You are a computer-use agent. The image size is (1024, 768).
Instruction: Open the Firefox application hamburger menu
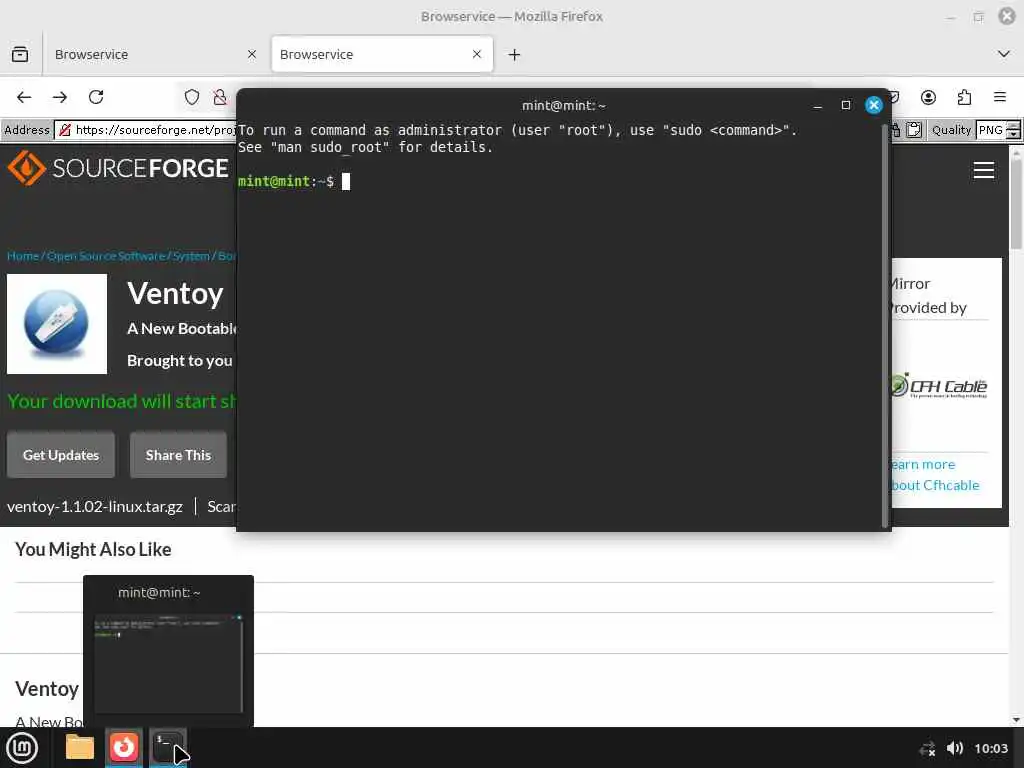tap(1000, 97)
